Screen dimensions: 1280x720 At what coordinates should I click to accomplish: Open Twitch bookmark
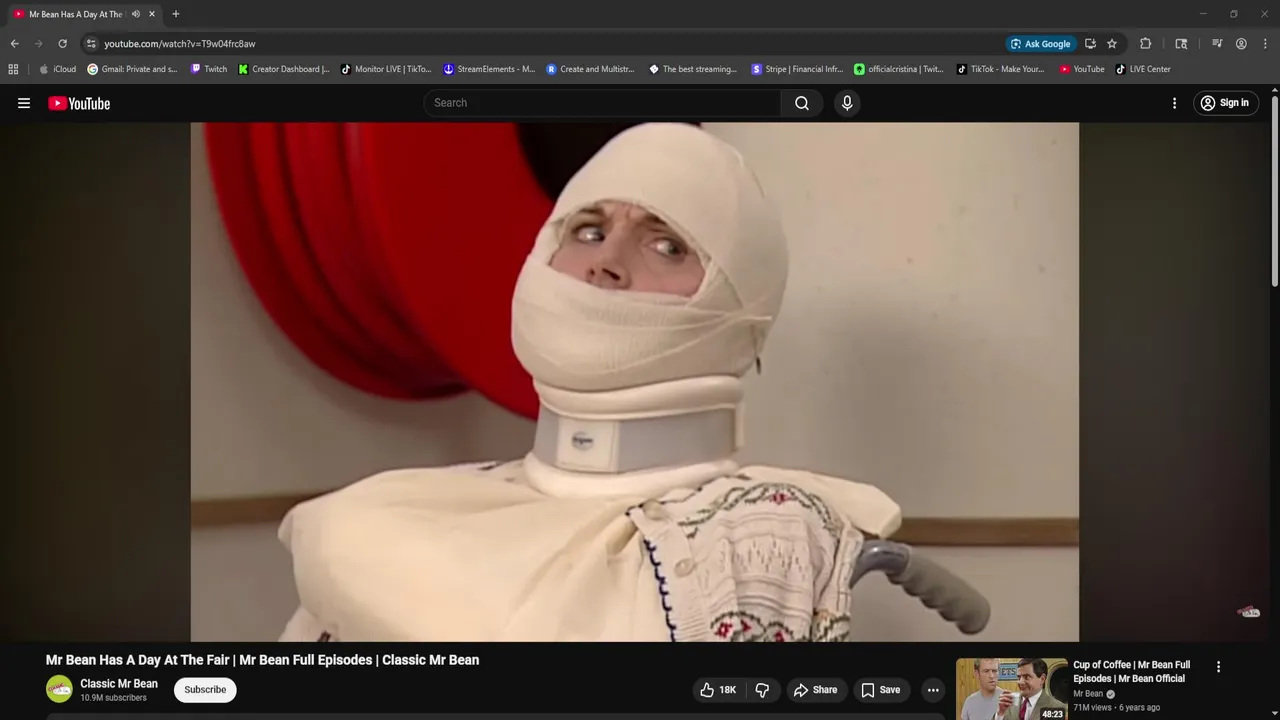[209, 69]
